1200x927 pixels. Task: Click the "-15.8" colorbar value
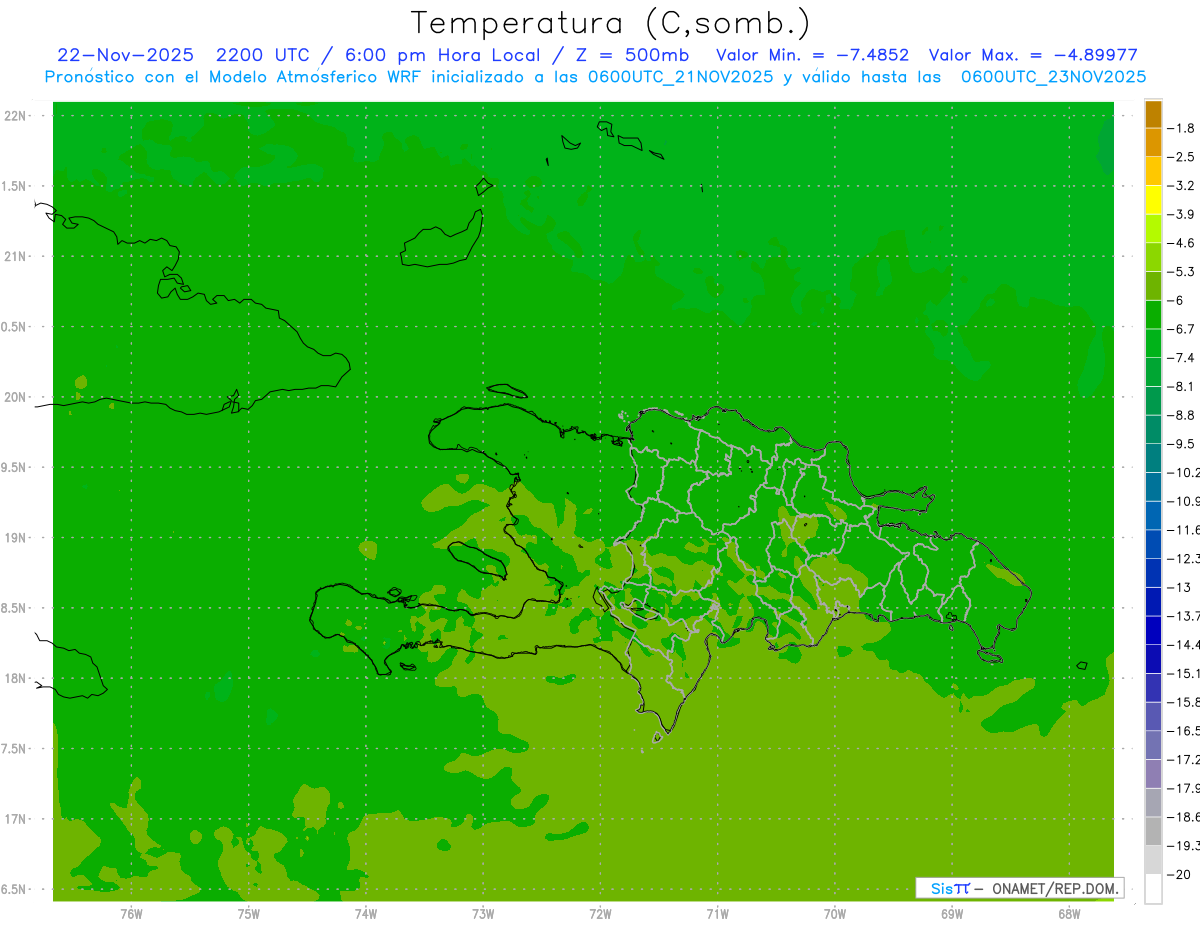pos(1184,702)
